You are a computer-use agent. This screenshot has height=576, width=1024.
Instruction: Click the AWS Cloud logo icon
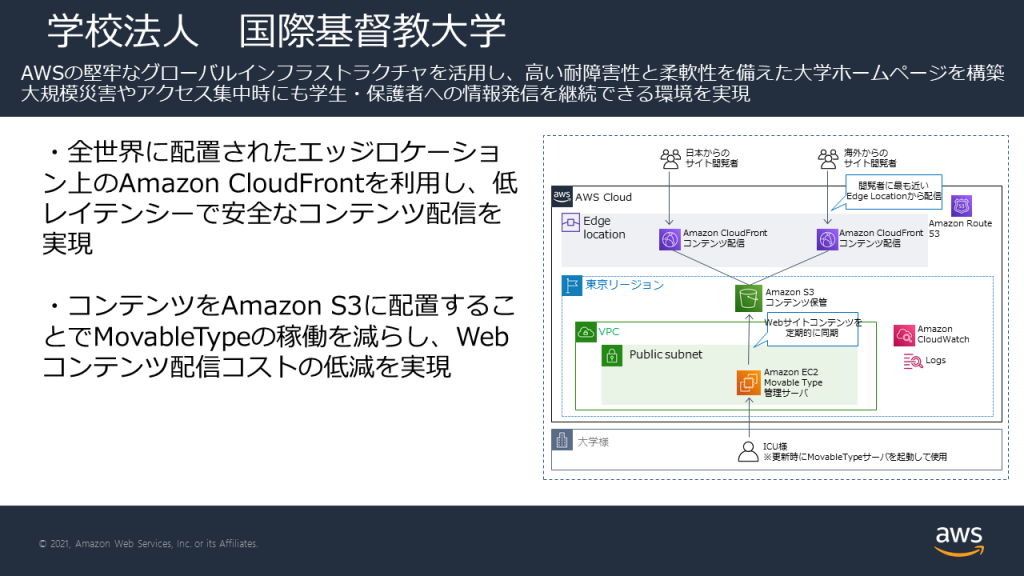[x=562, y=197]
